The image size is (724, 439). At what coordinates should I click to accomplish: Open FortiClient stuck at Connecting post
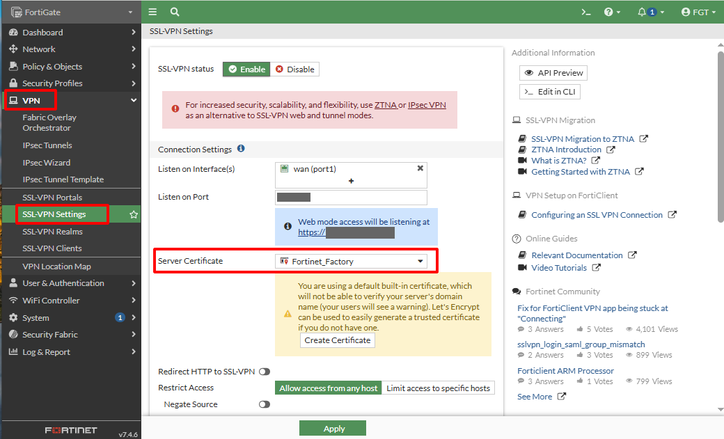(592, 313)
